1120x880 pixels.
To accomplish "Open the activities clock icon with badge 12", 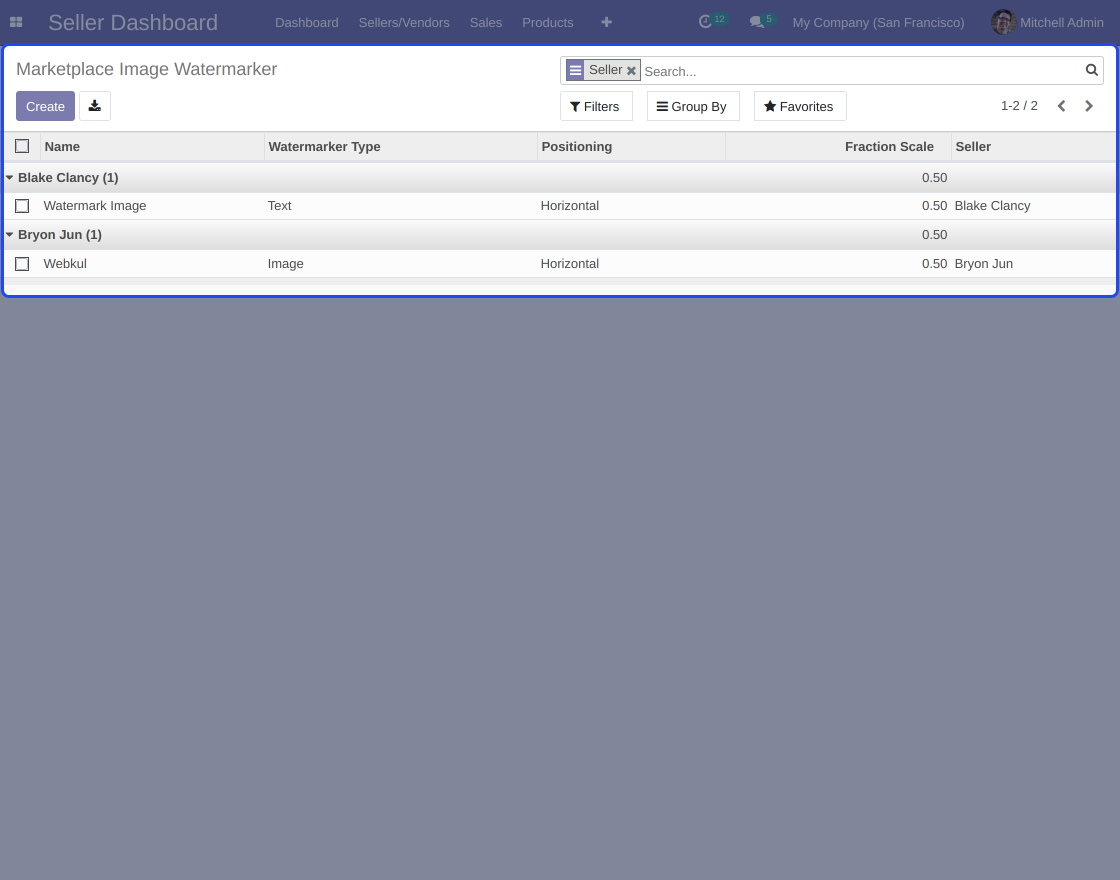I will (712, 21).
